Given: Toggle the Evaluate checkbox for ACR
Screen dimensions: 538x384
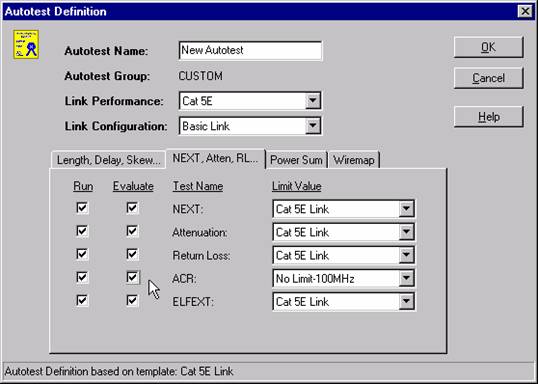Looking at the screenshot, I should [132, 277].
